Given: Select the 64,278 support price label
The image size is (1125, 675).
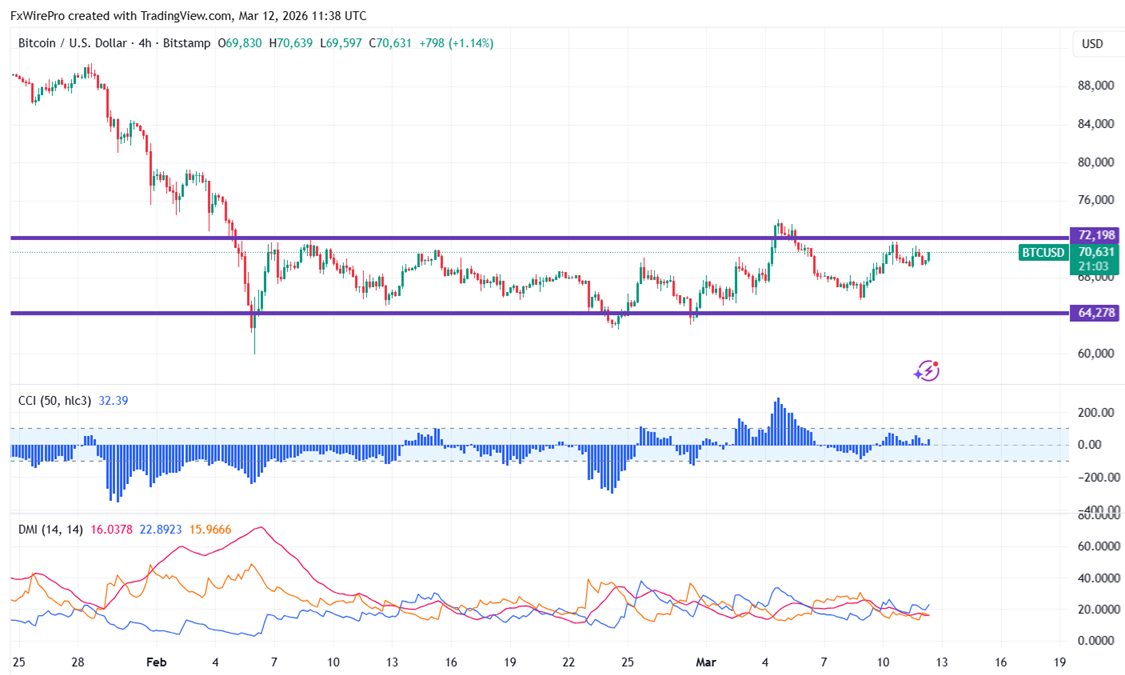Looking at the screenshot, I should coord(1096,313).
